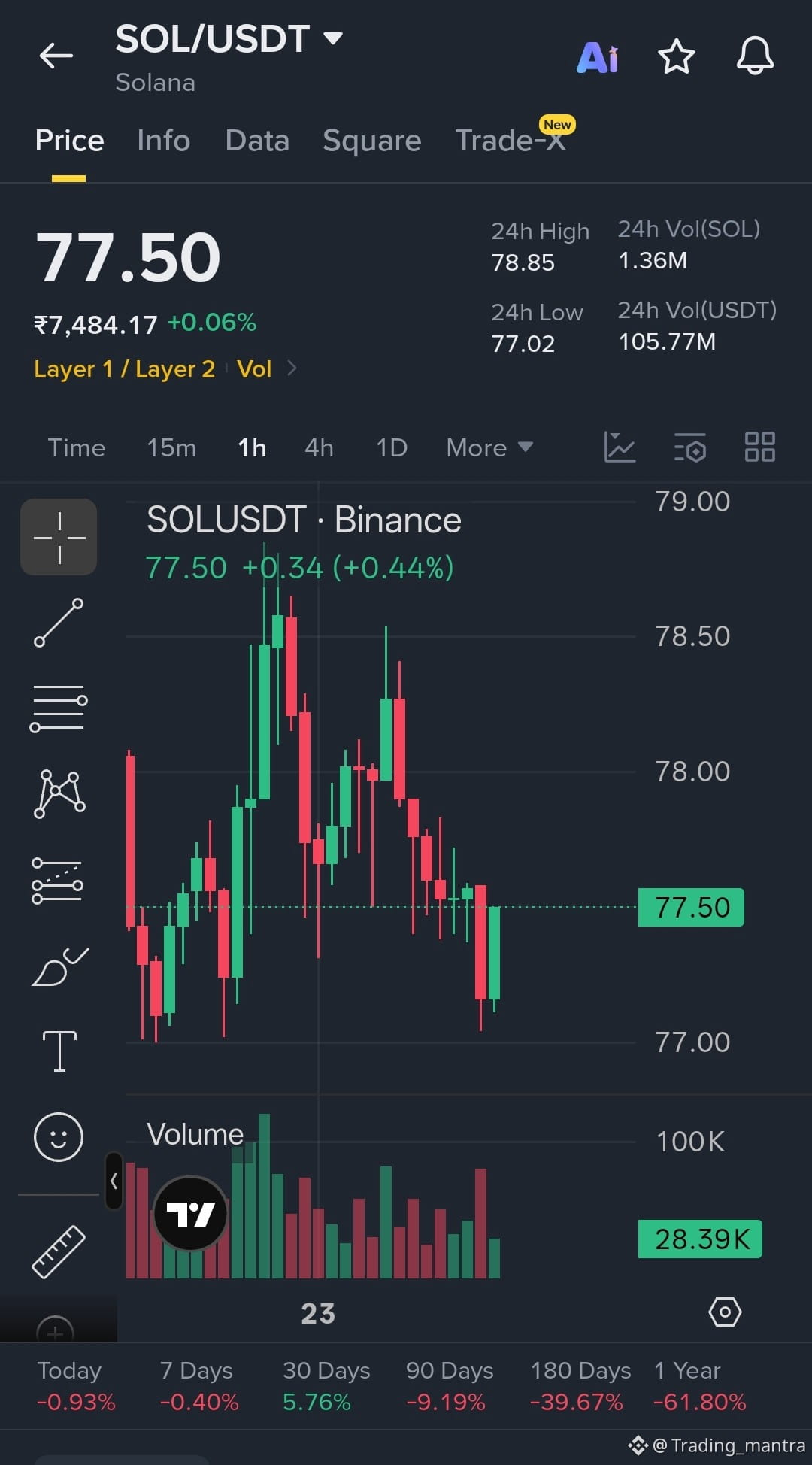Select the Time chart view
This screenshot has height=1465, width=812.
coord(77,447)
